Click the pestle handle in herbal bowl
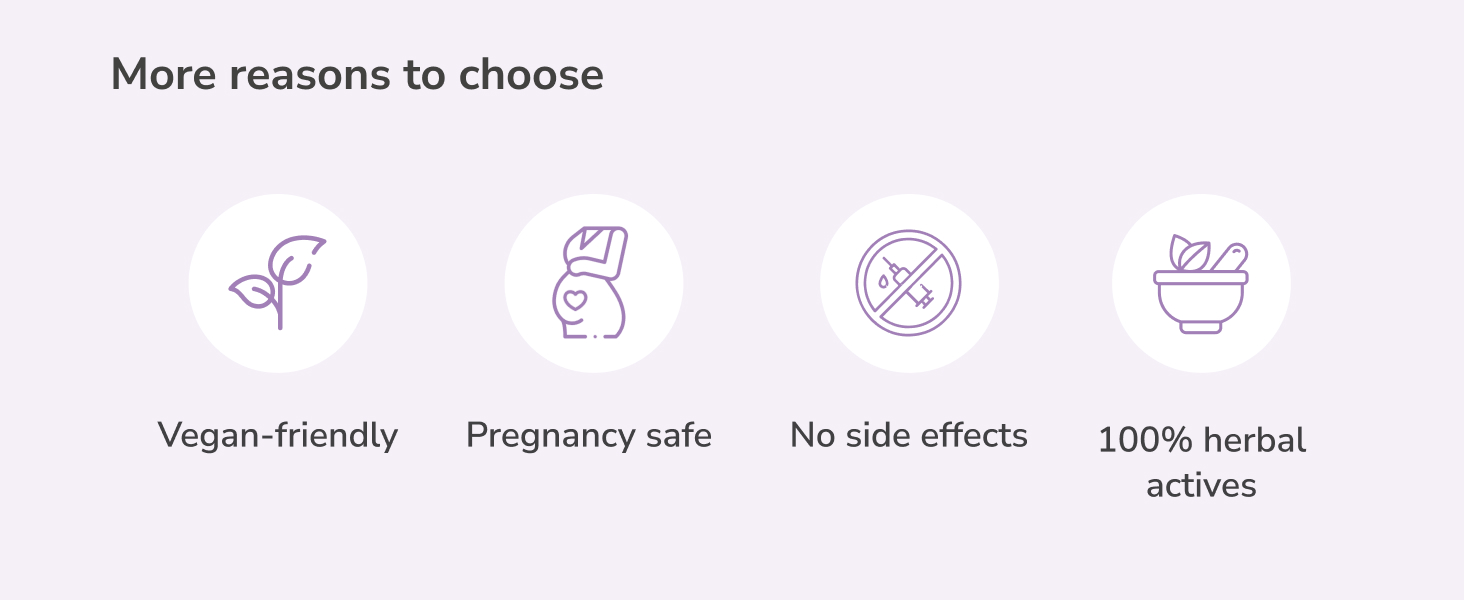 1229,255
